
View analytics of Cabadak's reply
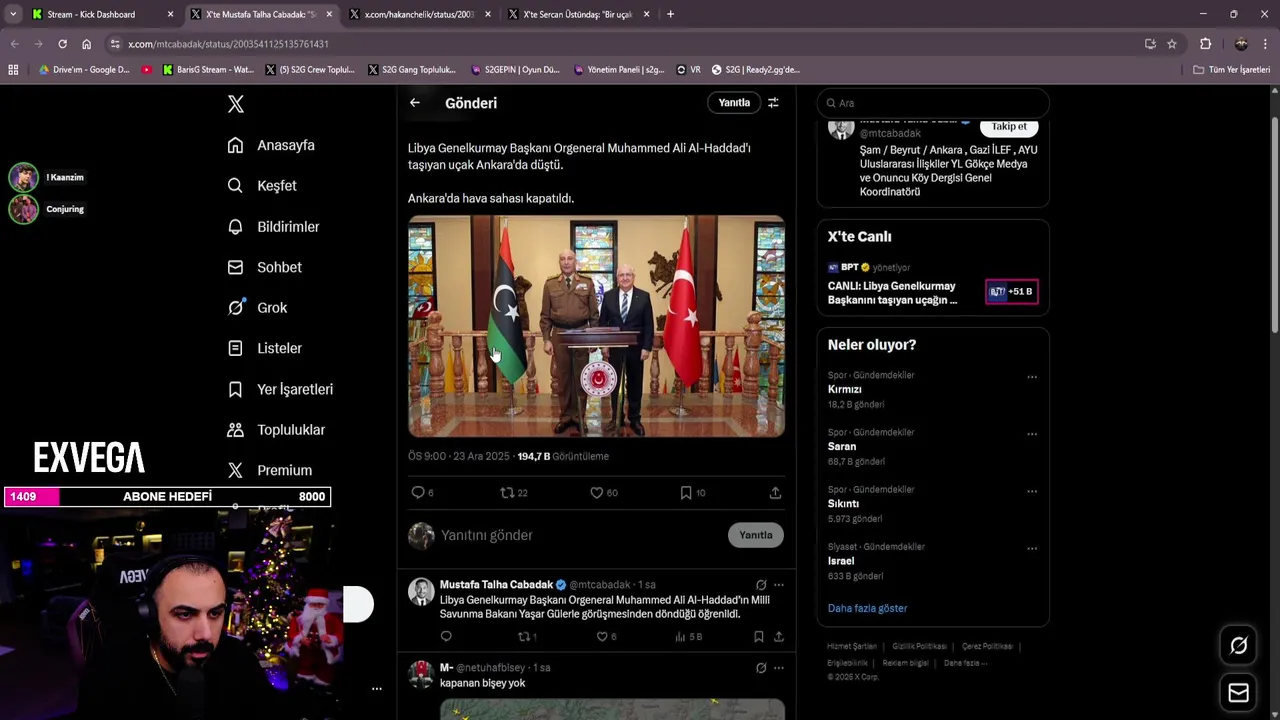(x=689, y=636)
